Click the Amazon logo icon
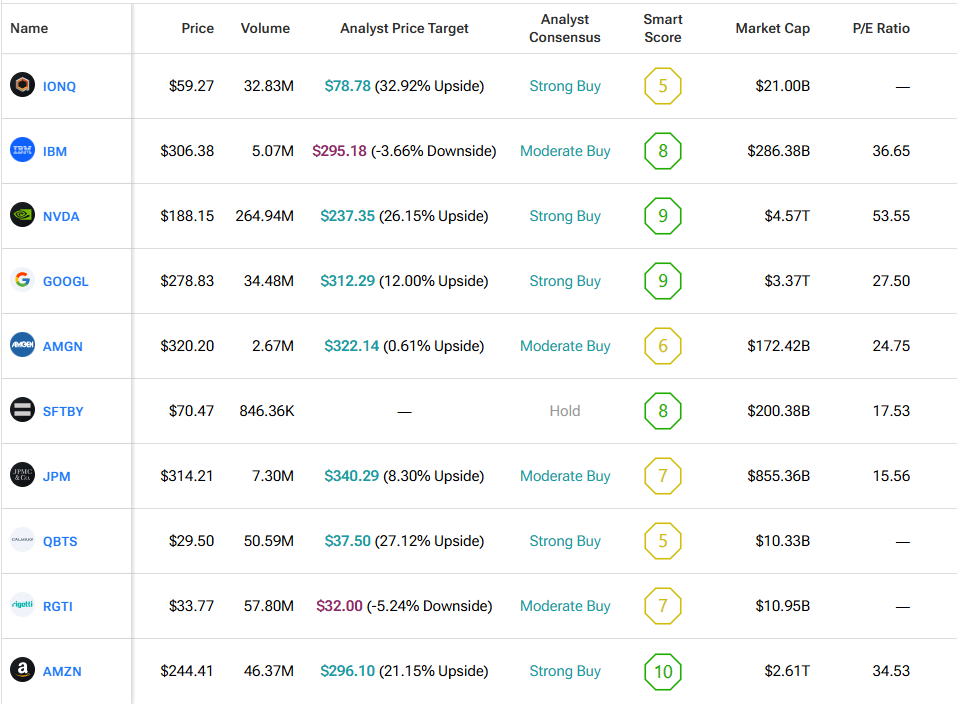Image resolution: width=957 pixels, height=704 pixels. (22, 671)
